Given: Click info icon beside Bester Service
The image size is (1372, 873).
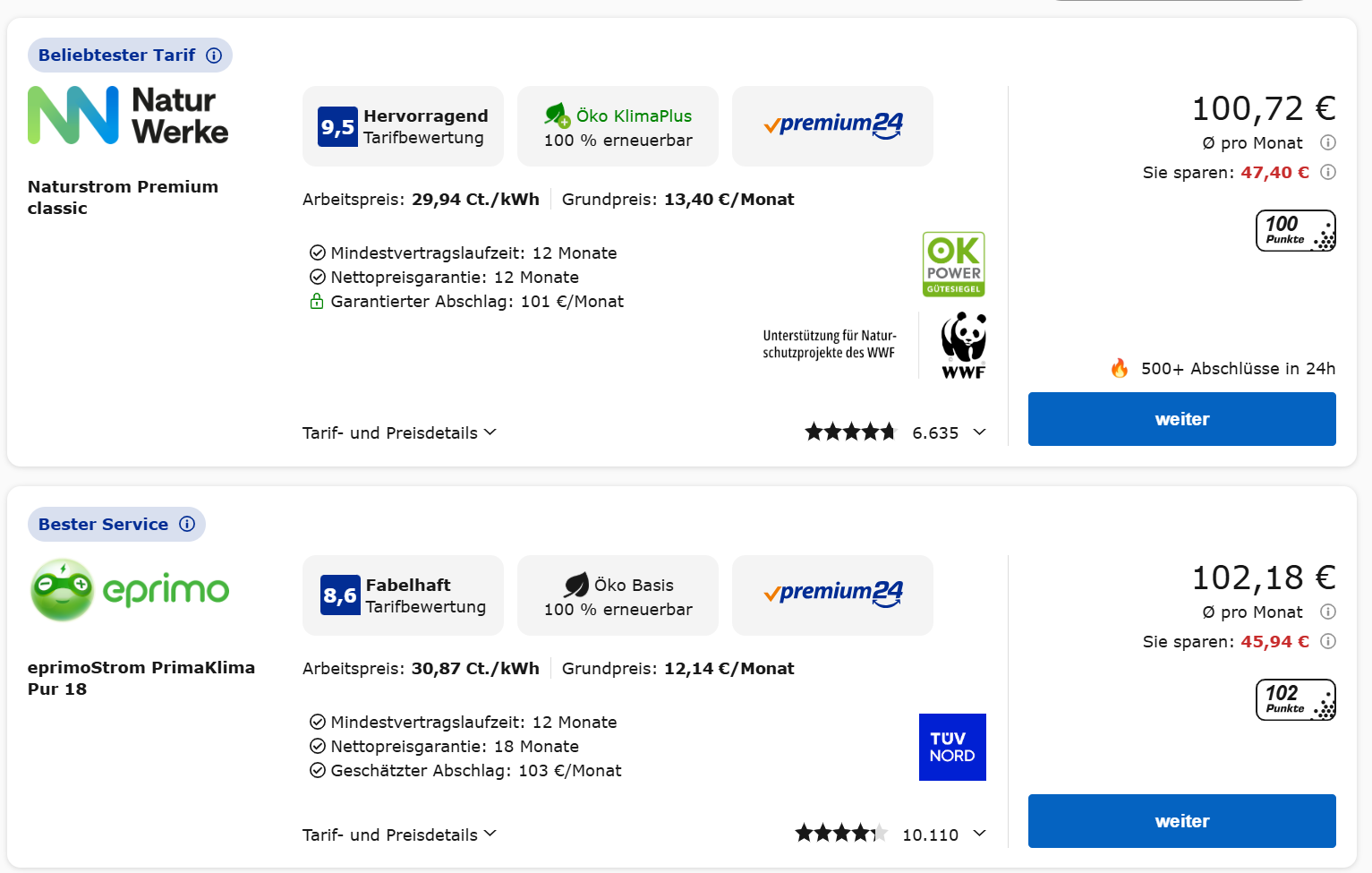Looking at the screenshot, I should (x=187, y=524).
